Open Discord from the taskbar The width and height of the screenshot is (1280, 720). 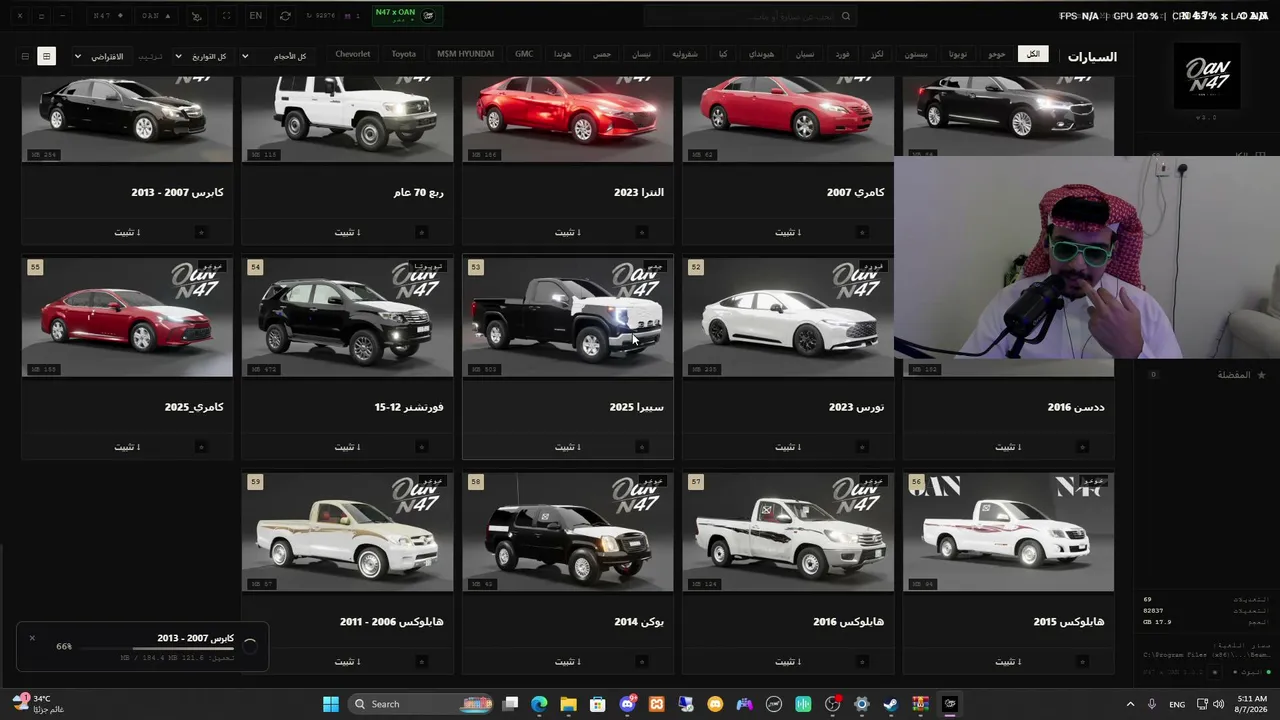point(627,704)
